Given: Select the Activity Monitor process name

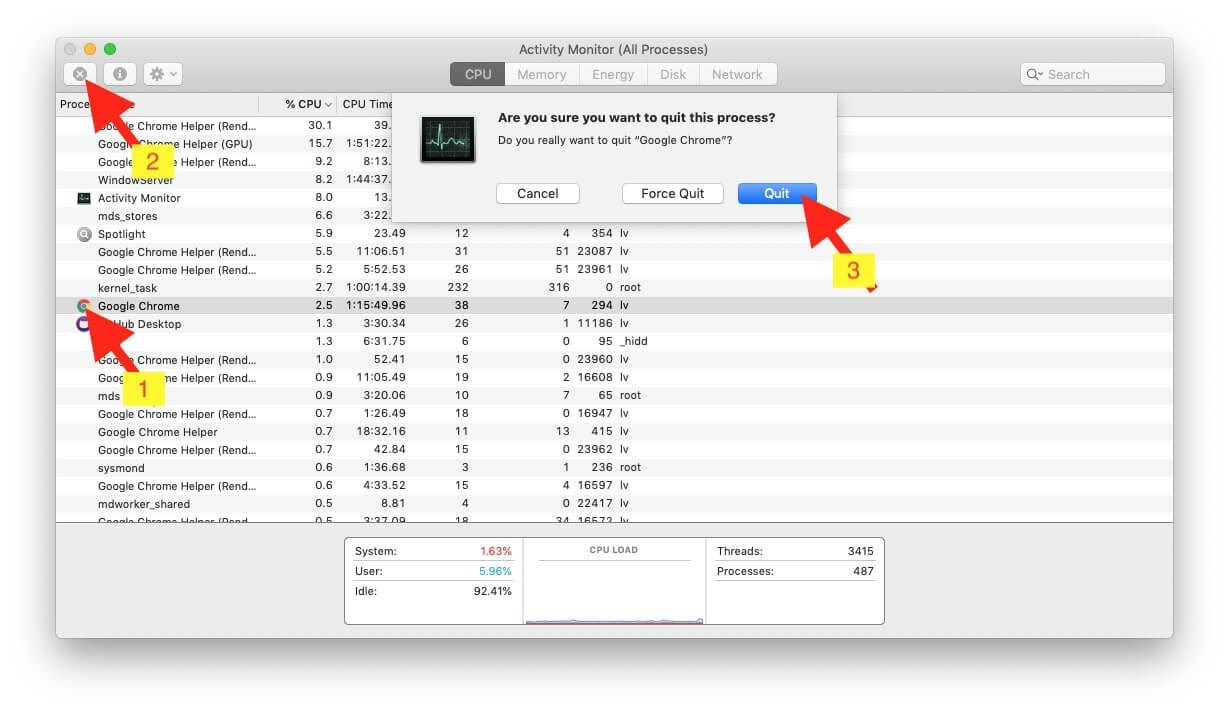Looking at the screenshot, I should pyautogui.click(x=139, y=198).
